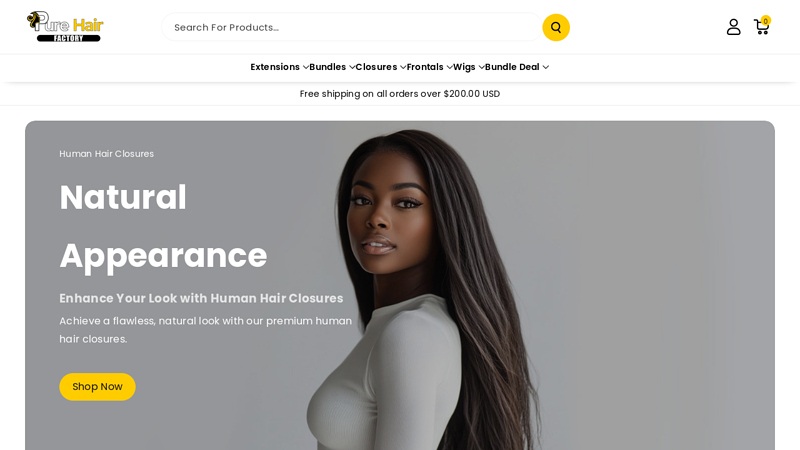The height and width of the screenshot is (450, 800).
Task: Click the hero banner model image
Action: click(x=423, y=288)
